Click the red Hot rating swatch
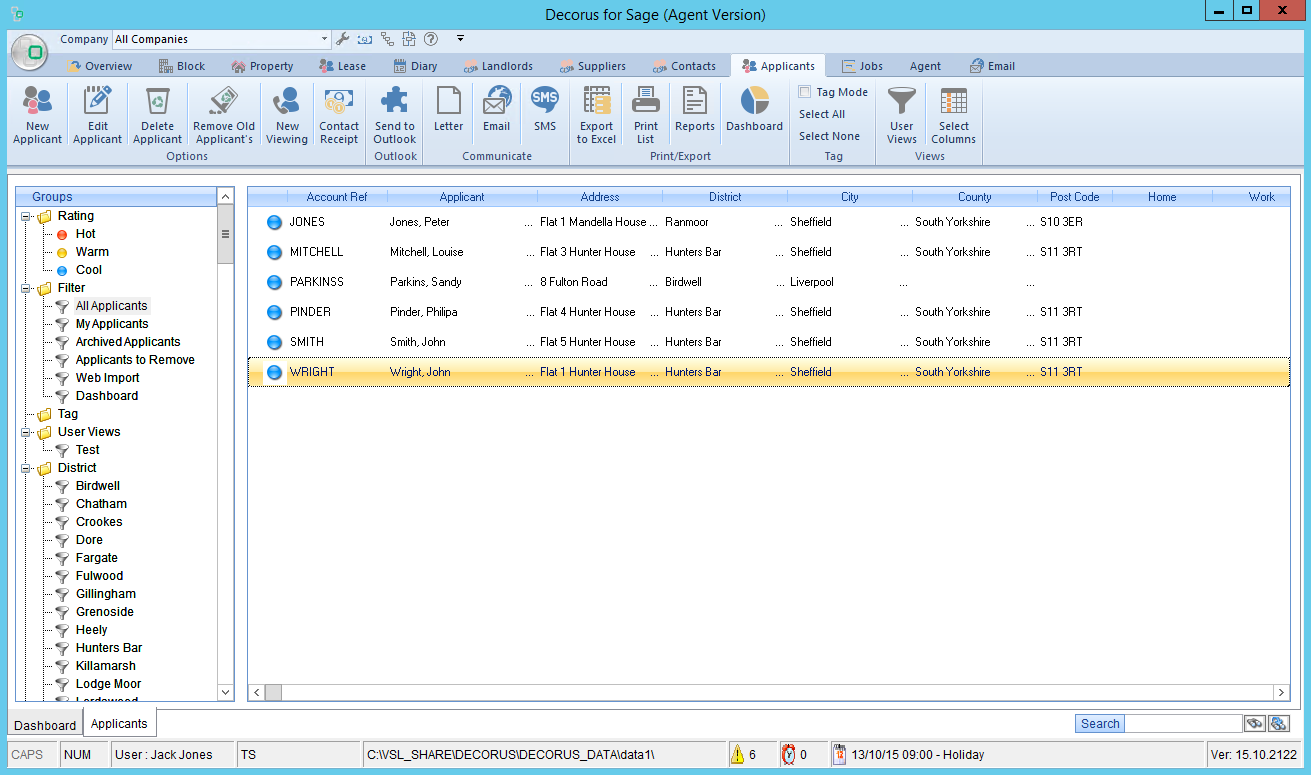 62,234
